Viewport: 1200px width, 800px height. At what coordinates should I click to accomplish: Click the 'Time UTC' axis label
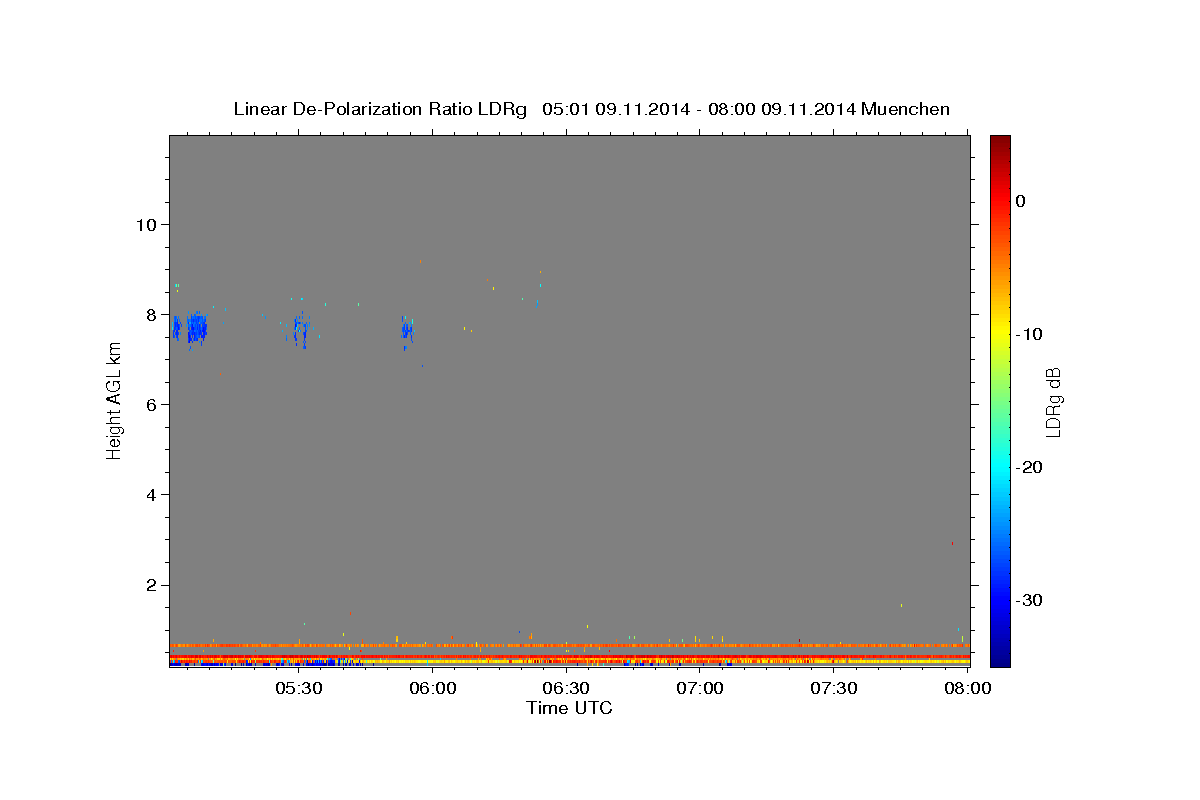click(569, 708)
